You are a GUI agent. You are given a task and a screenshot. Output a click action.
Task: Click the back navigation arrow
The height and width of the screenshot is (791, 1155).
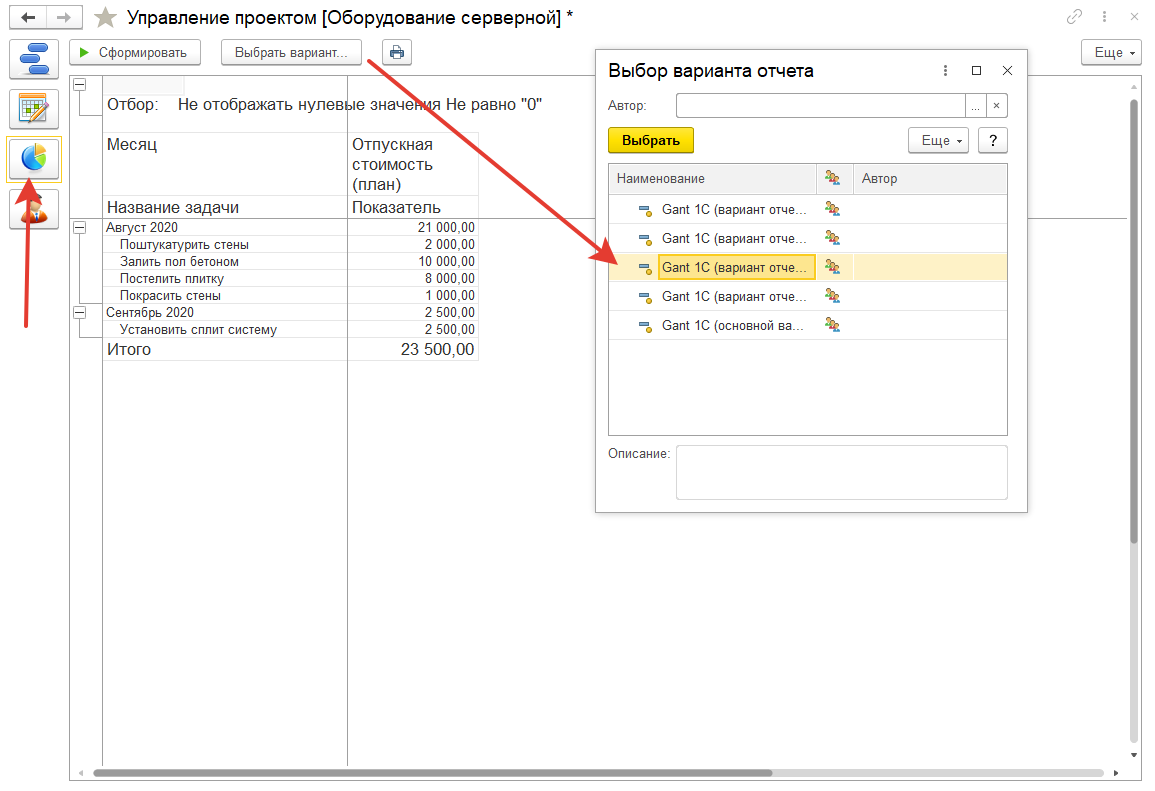[28, 18]
